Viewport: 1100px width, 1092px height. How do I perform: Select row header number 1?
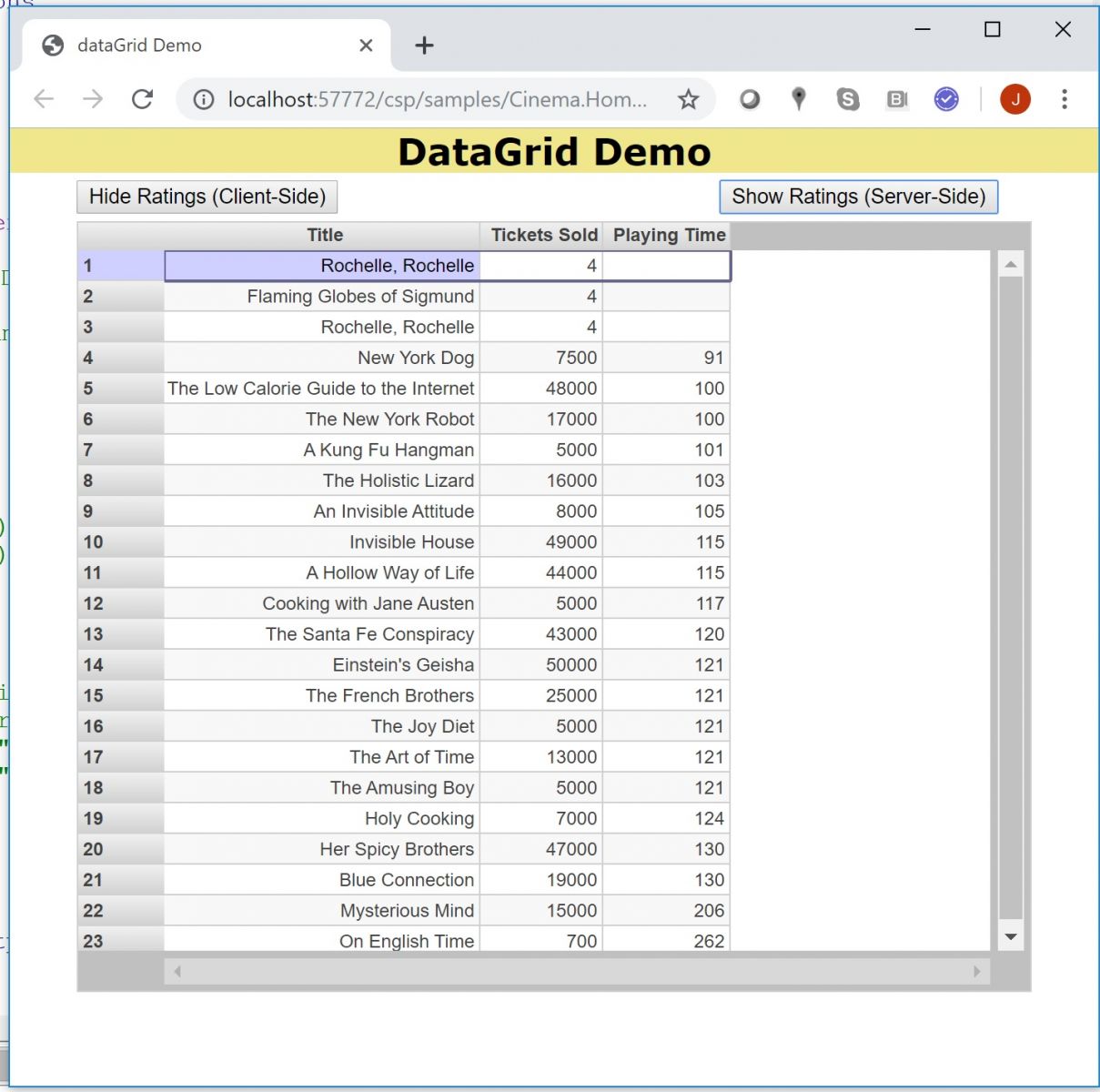click(121, 266)
